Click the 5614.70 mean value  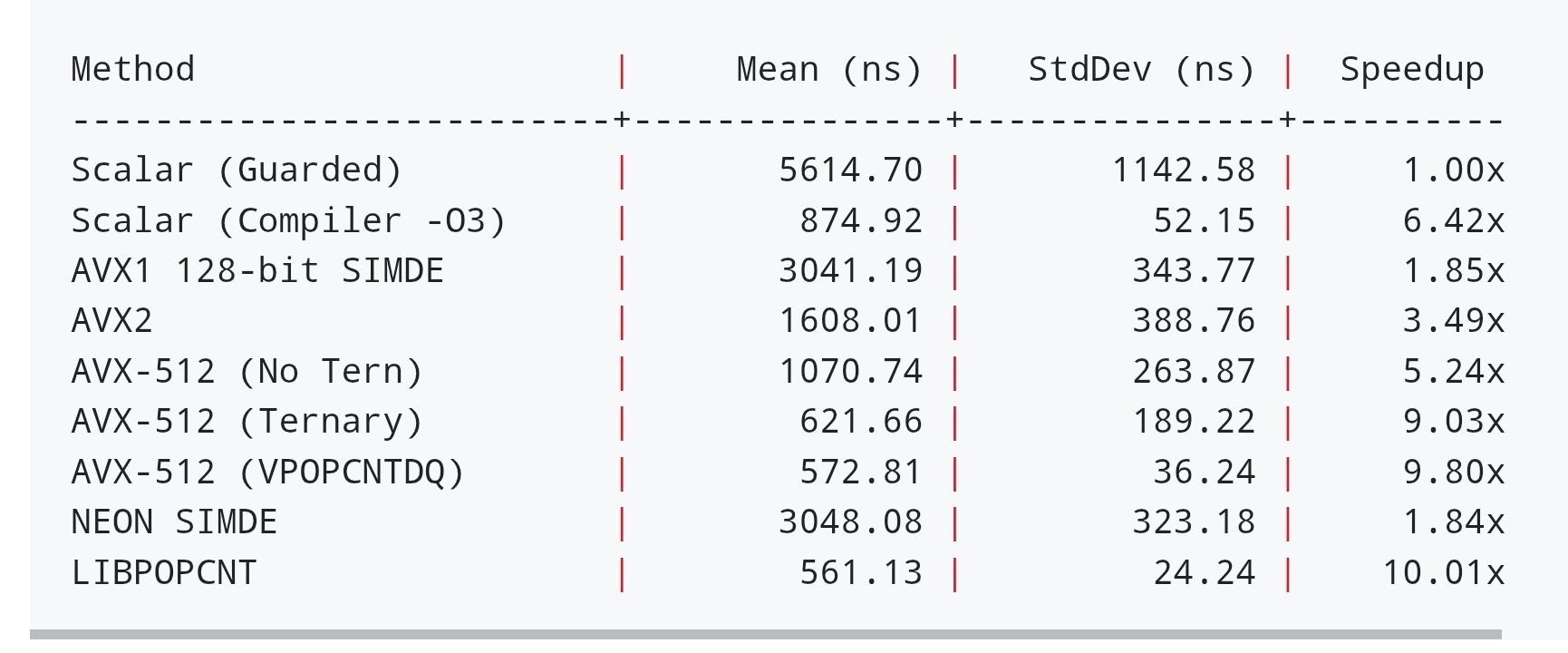click(851, 171)
